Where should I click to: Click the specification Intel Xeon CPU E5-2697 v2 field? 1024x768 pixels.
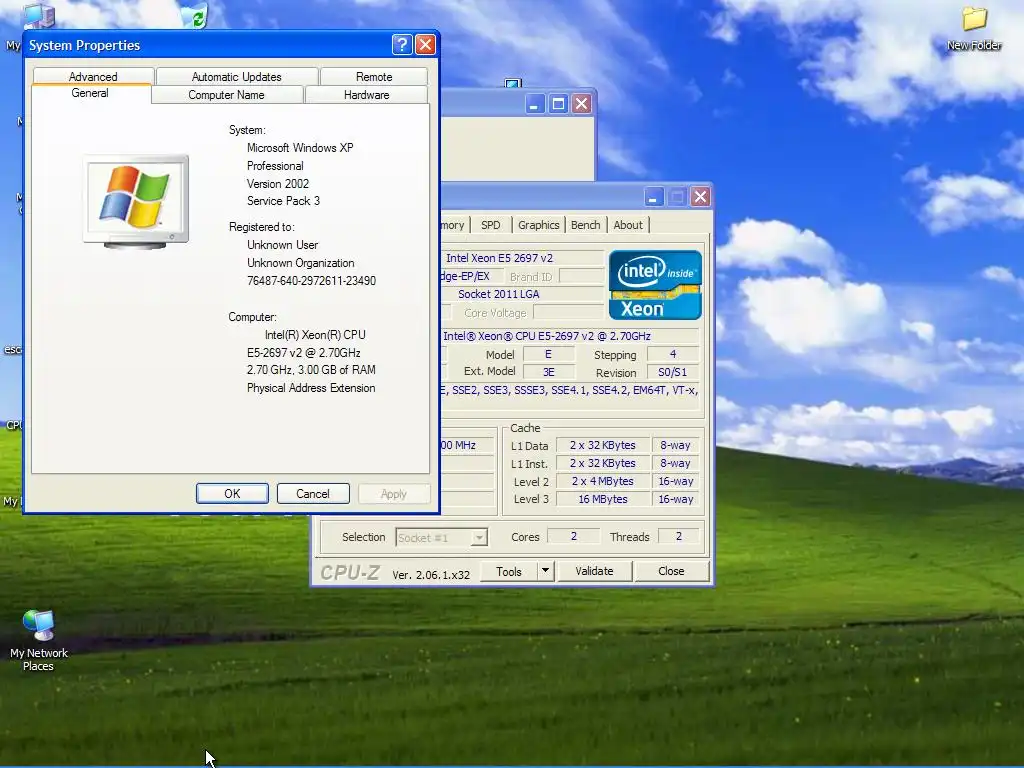pos(570,336)
